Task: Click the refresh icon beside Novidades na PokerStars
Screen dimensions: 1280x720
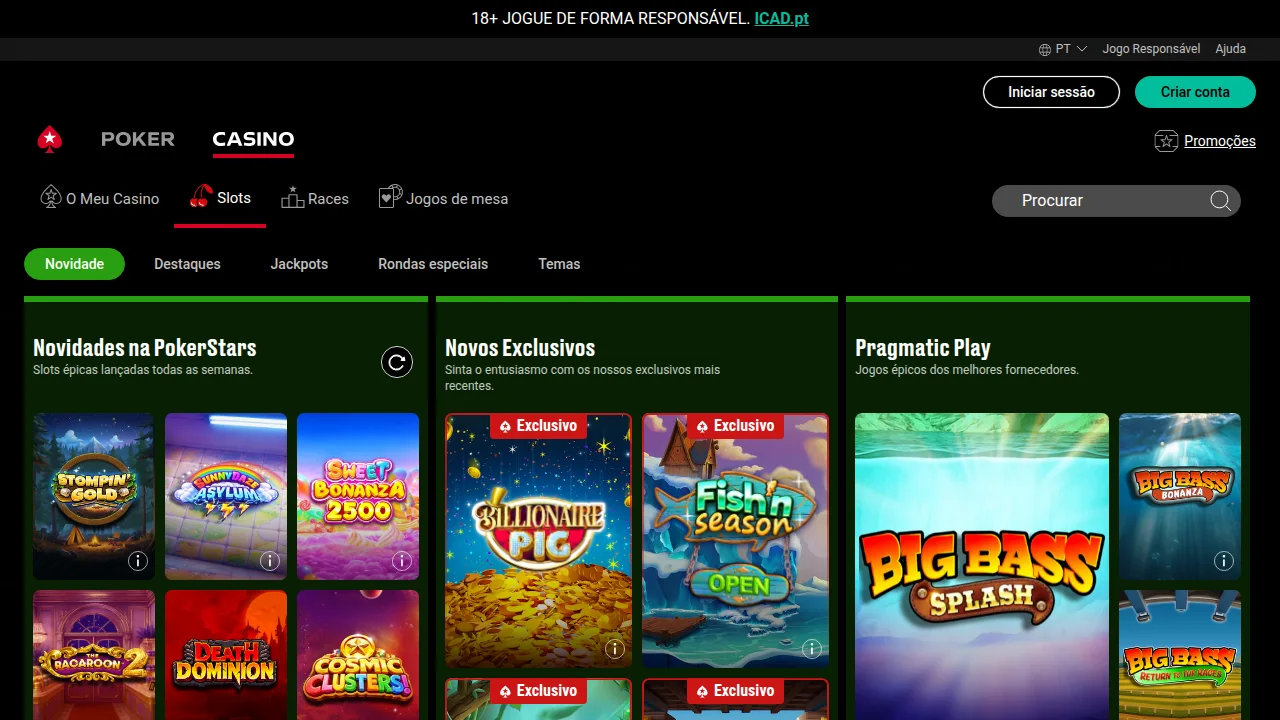Action: point(397,362)
